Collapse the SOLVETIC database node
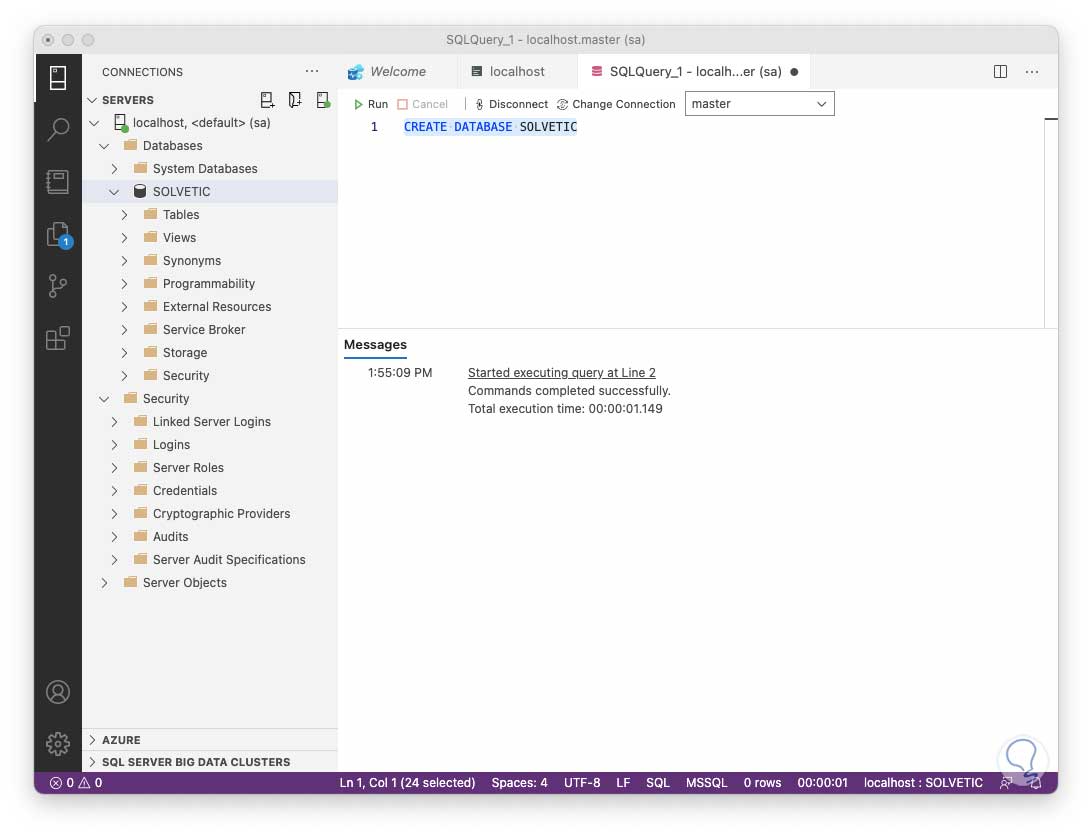 [114, 192]
